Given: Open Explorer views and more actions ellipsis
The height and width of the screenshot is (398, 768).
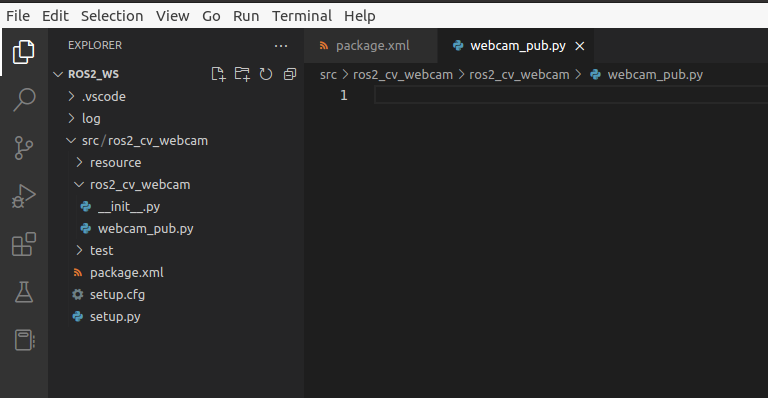Looking at the screenshot, I should pos(281,46).
